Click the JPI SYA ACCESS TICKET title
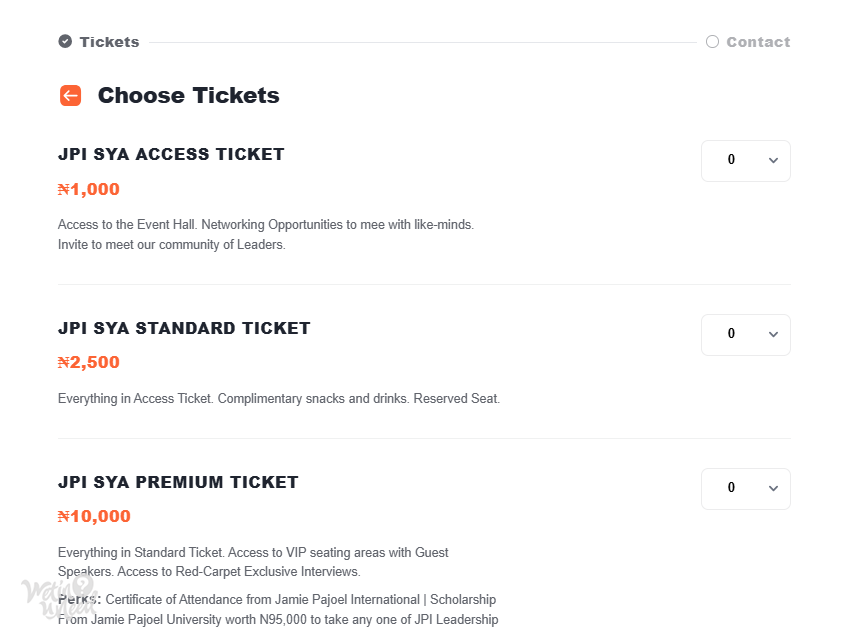The image size is (850, 632). tap(171, 154)
